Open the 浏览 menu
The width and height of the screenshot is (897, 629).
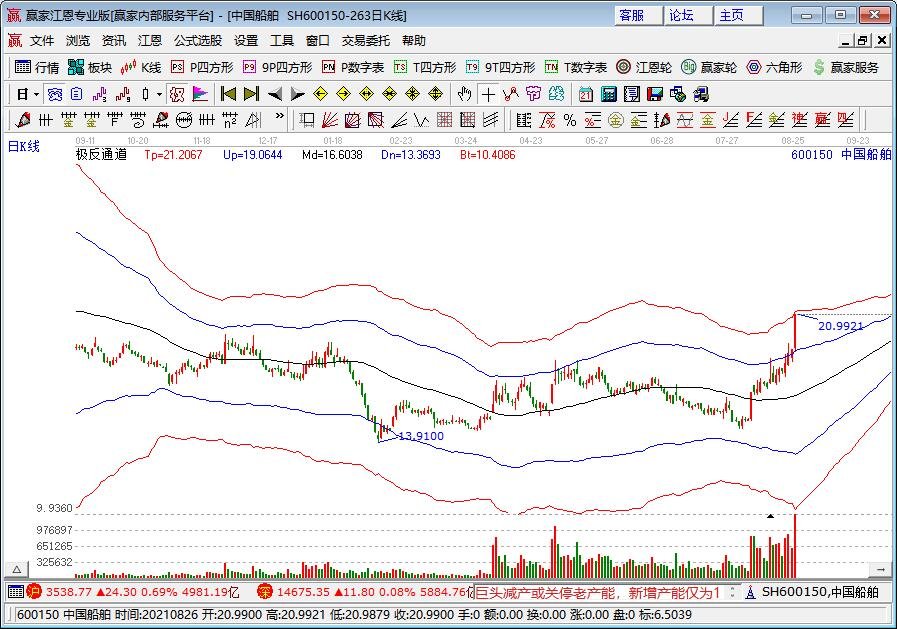tap(78, 41)
